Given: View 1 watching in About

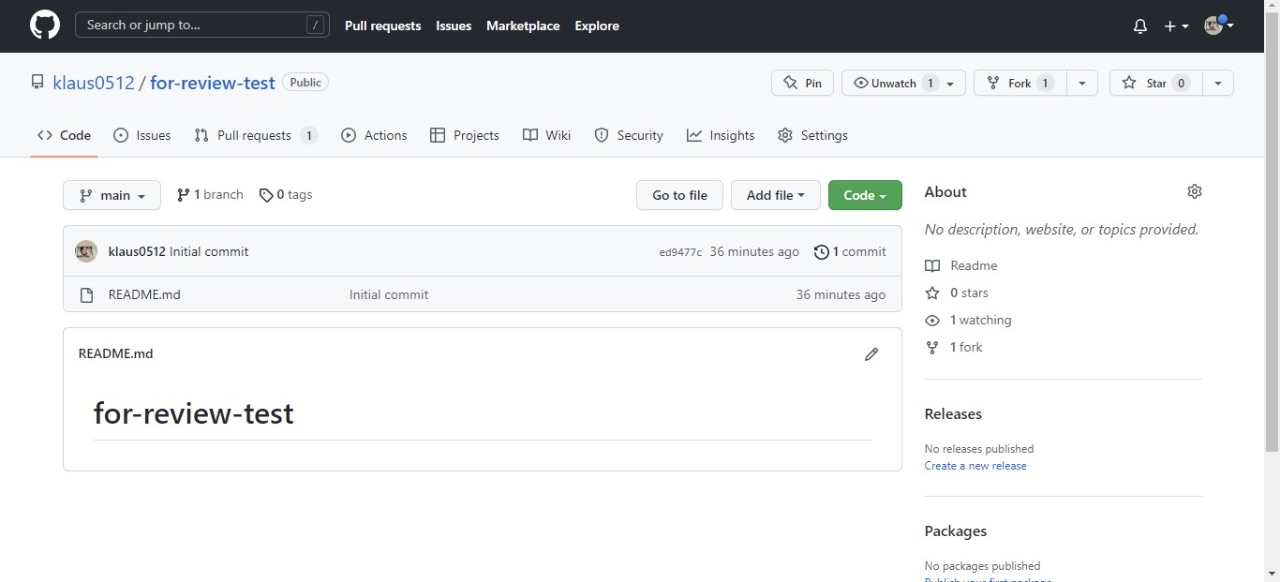Looking at the screenshot, I should pos(968,320).
